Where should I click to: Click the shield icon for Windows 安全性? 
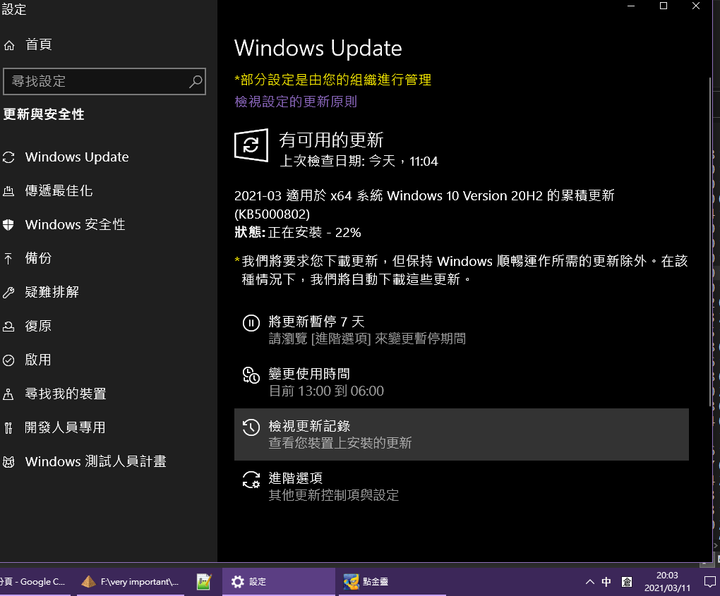[x=8, y=225]
